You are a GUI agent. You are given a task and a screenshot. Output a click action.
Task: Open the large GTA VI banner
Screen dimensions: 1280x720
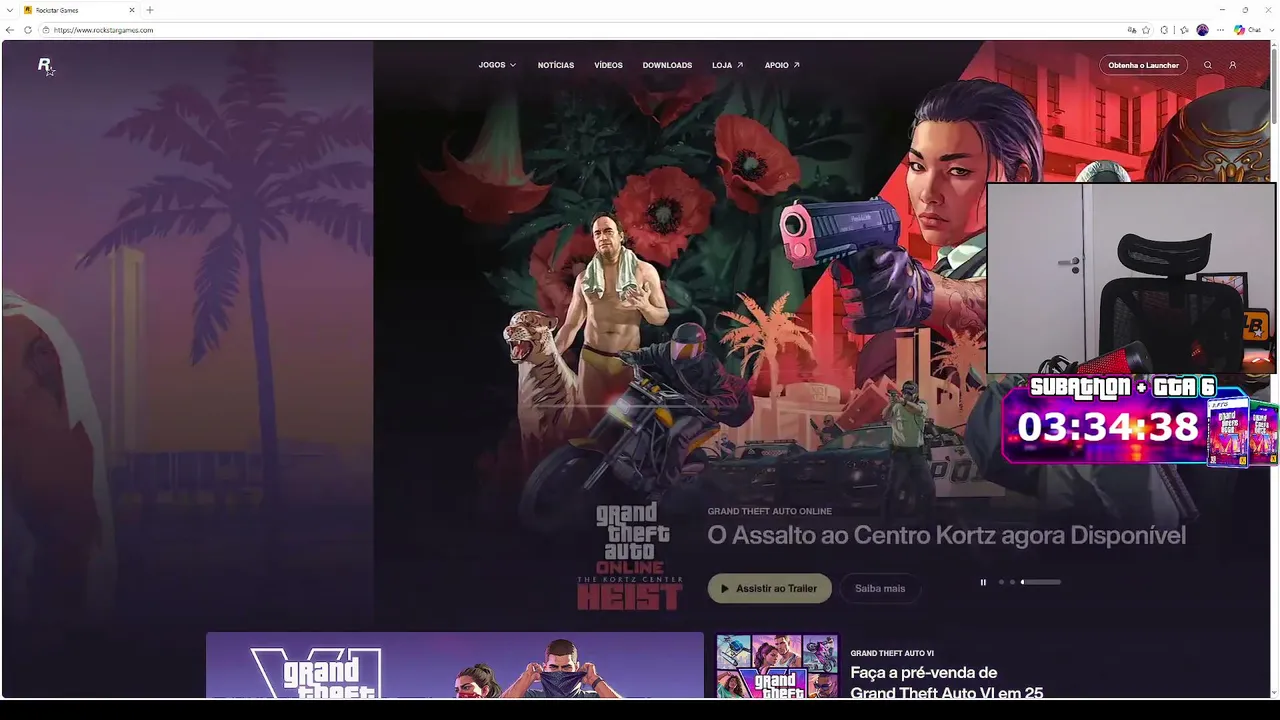(455, 665)
